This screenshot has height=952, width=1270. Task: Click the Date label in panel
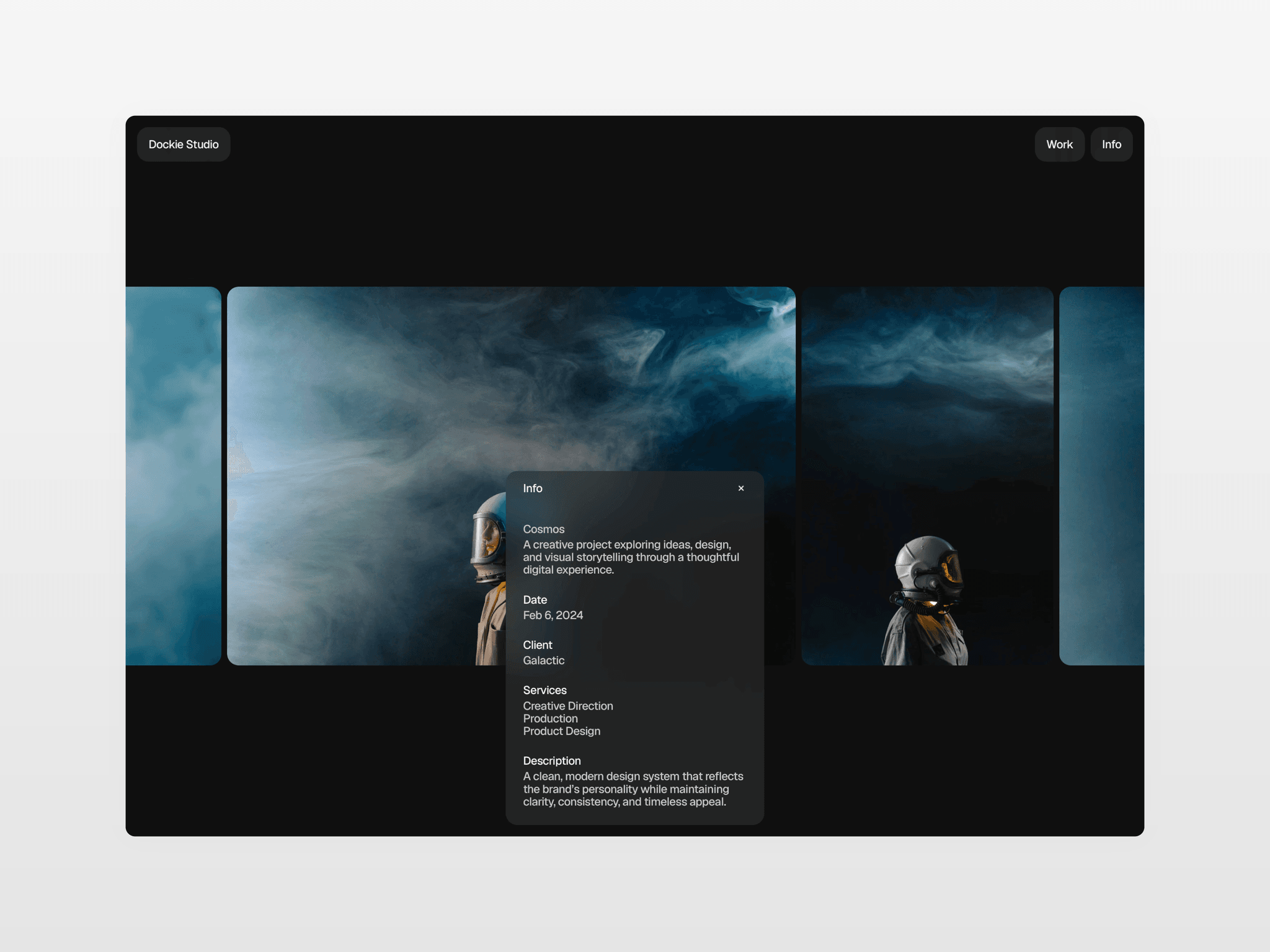pyautogui.click(x=535, y=600)
